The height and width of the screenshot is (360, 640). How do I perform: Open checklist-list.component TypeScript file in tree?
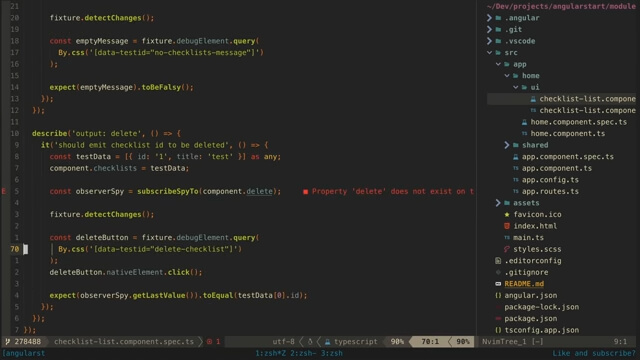point(587,110)
